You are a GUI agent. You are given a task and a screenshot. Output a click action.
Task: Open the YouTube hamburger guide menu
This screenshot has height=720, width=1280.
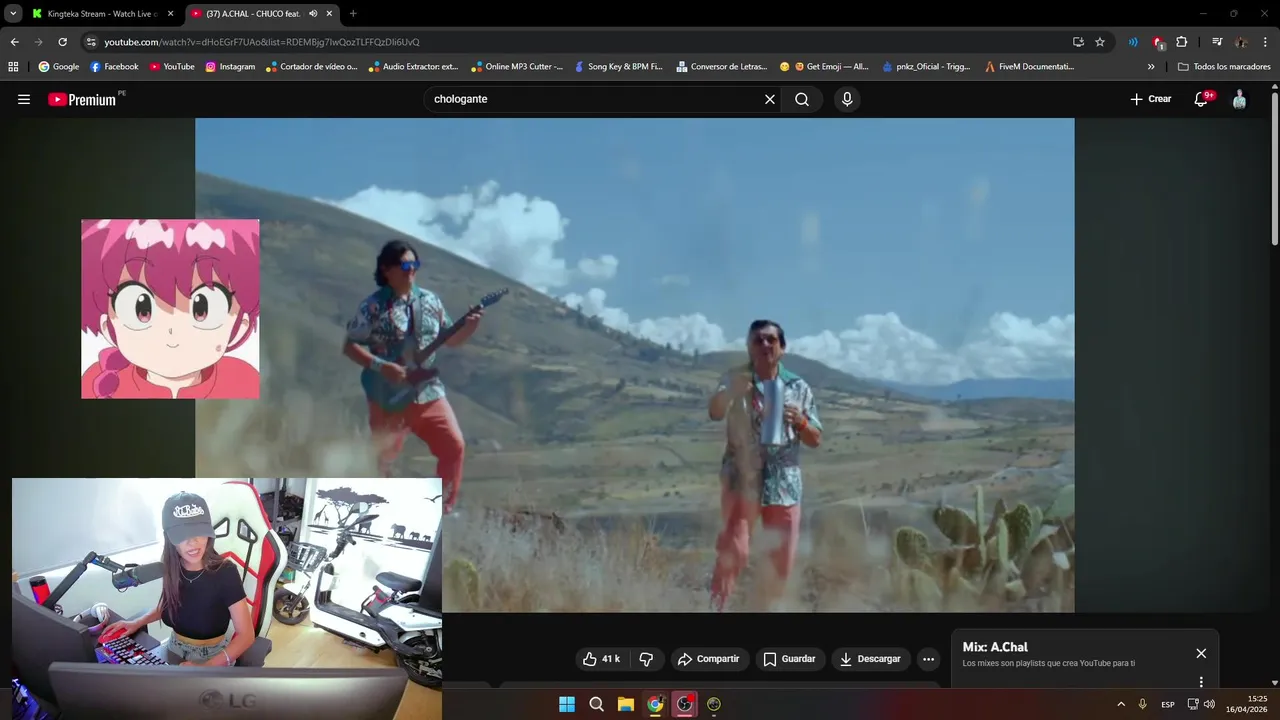(x=24, y=99)
